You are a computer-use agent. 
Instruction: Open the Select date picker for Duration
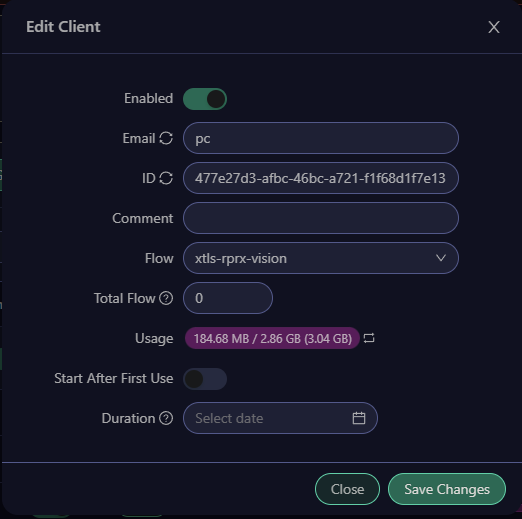coord(280,418)
